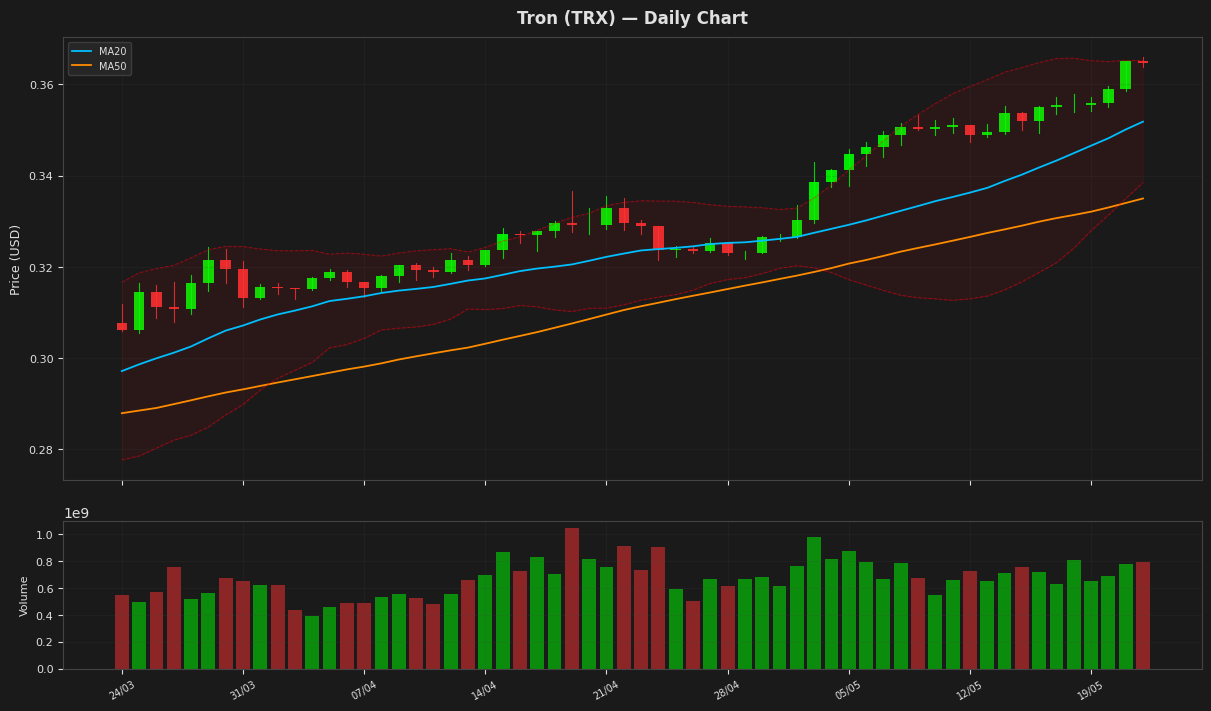1211x711 pixels.
Task: Click the 28/04 date label
Action: 727,690
